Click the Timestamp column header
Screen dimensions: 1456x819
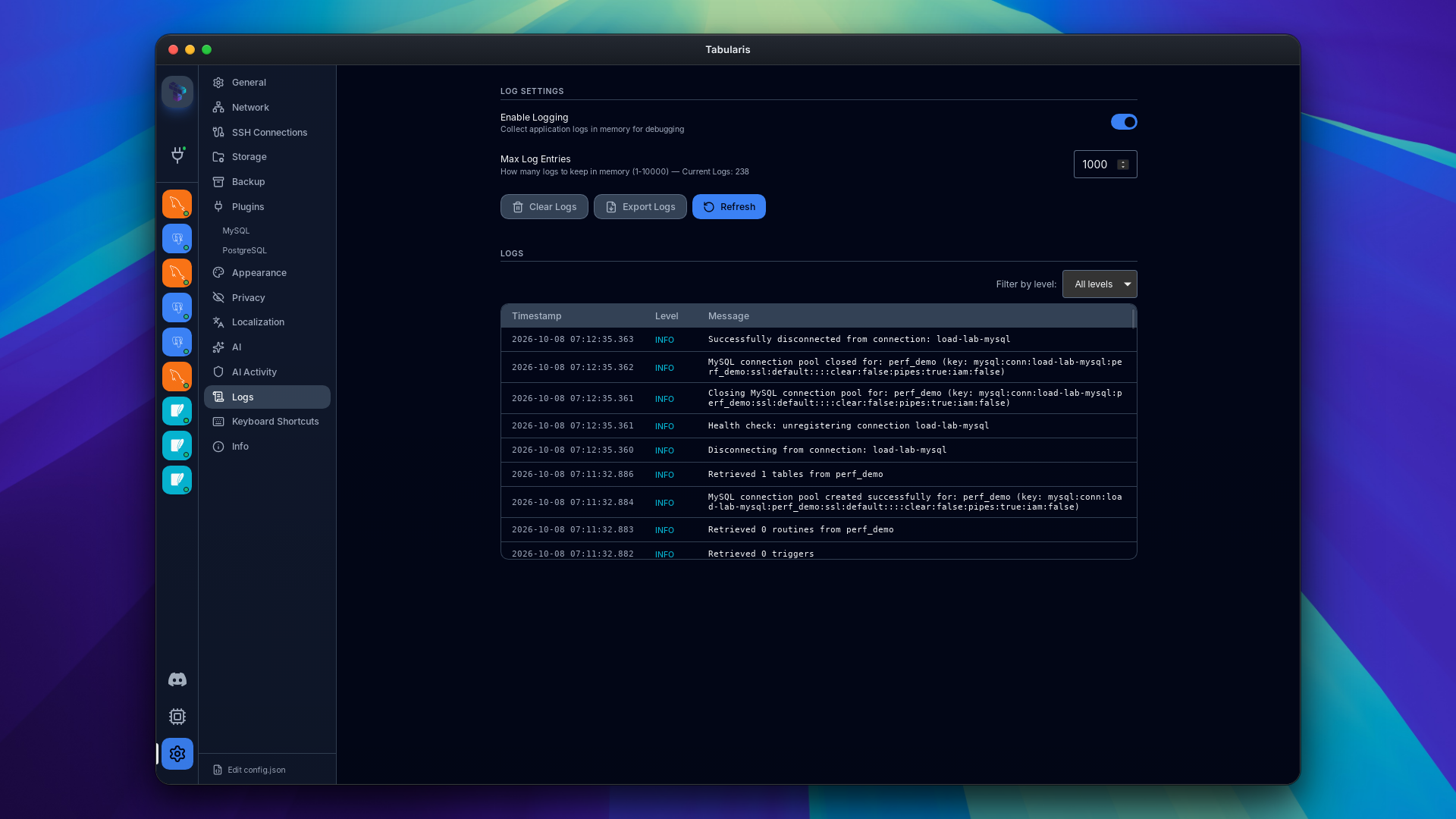tap(536, 316)
